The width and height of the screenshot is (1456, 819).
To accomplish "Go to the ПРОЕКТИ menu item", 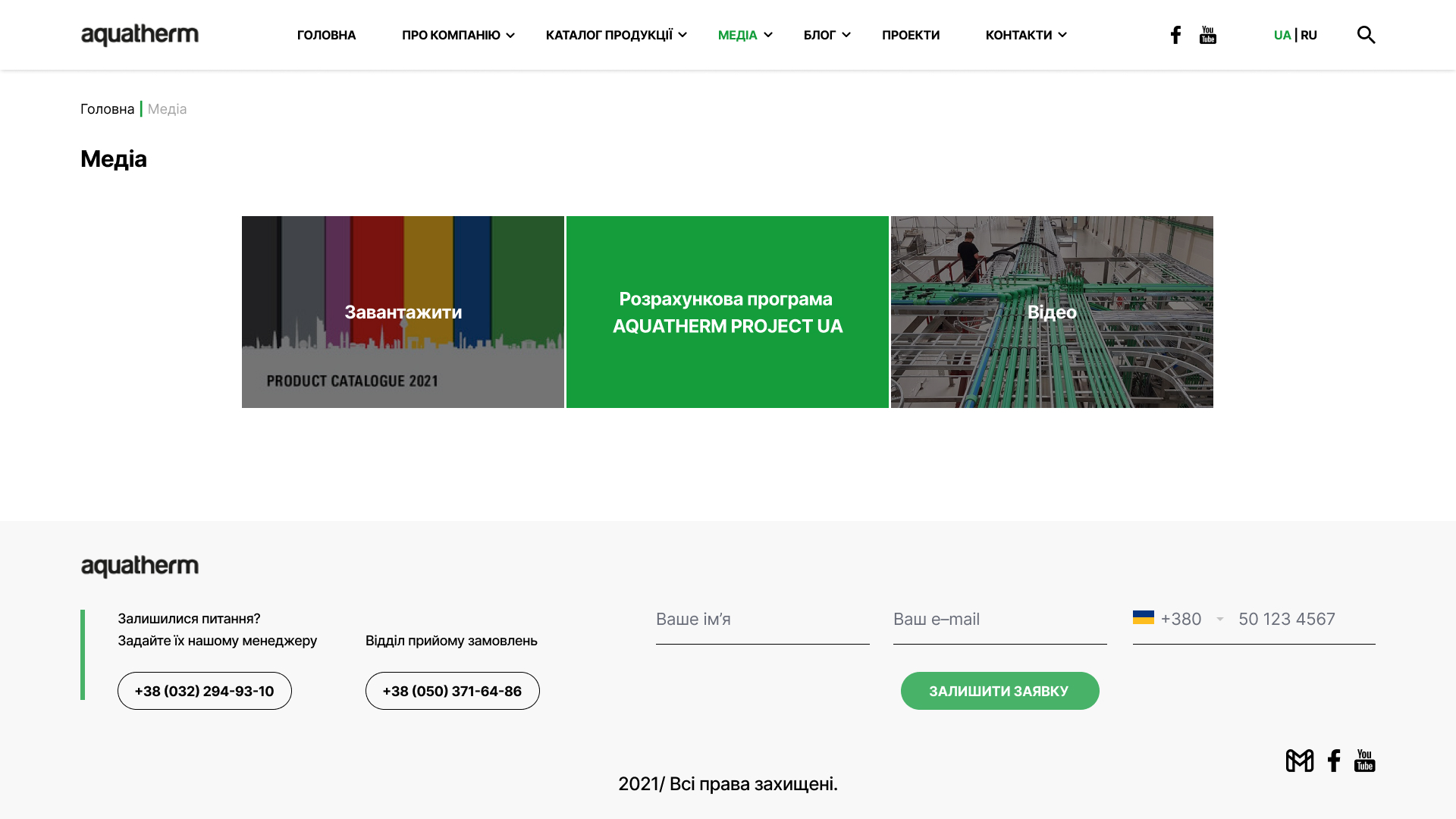I will coord(911,35).
